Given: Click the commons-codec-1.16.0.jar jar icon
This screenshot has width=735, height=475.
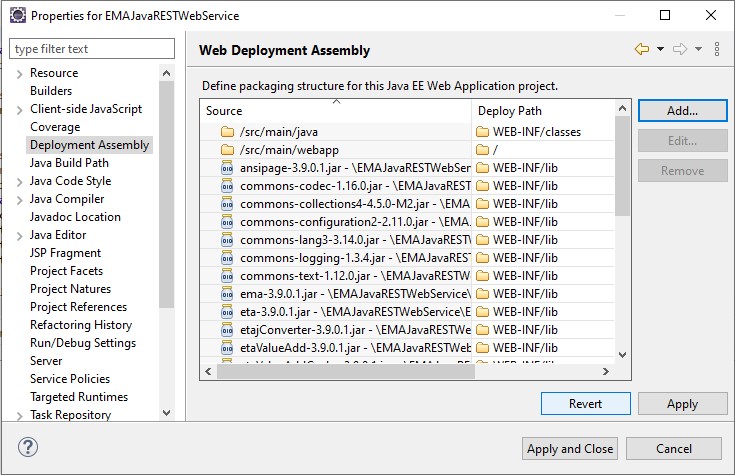Looking at the screenshot, I should (x=227, y=186).
